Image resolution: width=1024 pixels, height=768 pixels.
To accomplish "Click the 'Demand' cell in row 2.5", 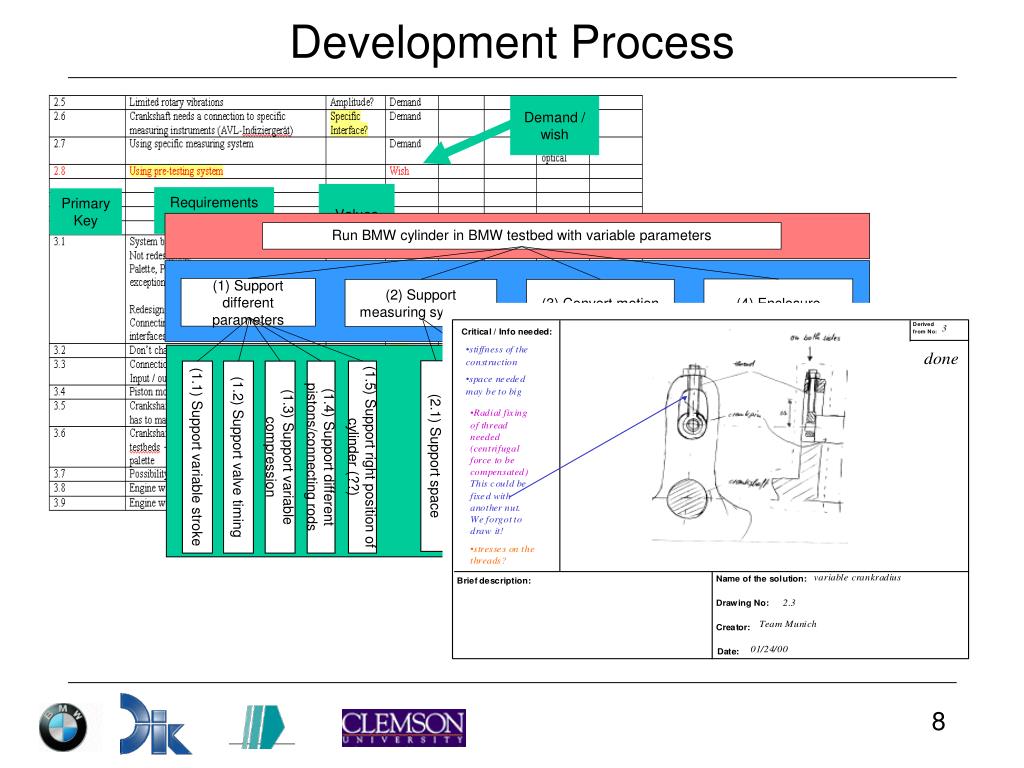I will pos(411,103).
